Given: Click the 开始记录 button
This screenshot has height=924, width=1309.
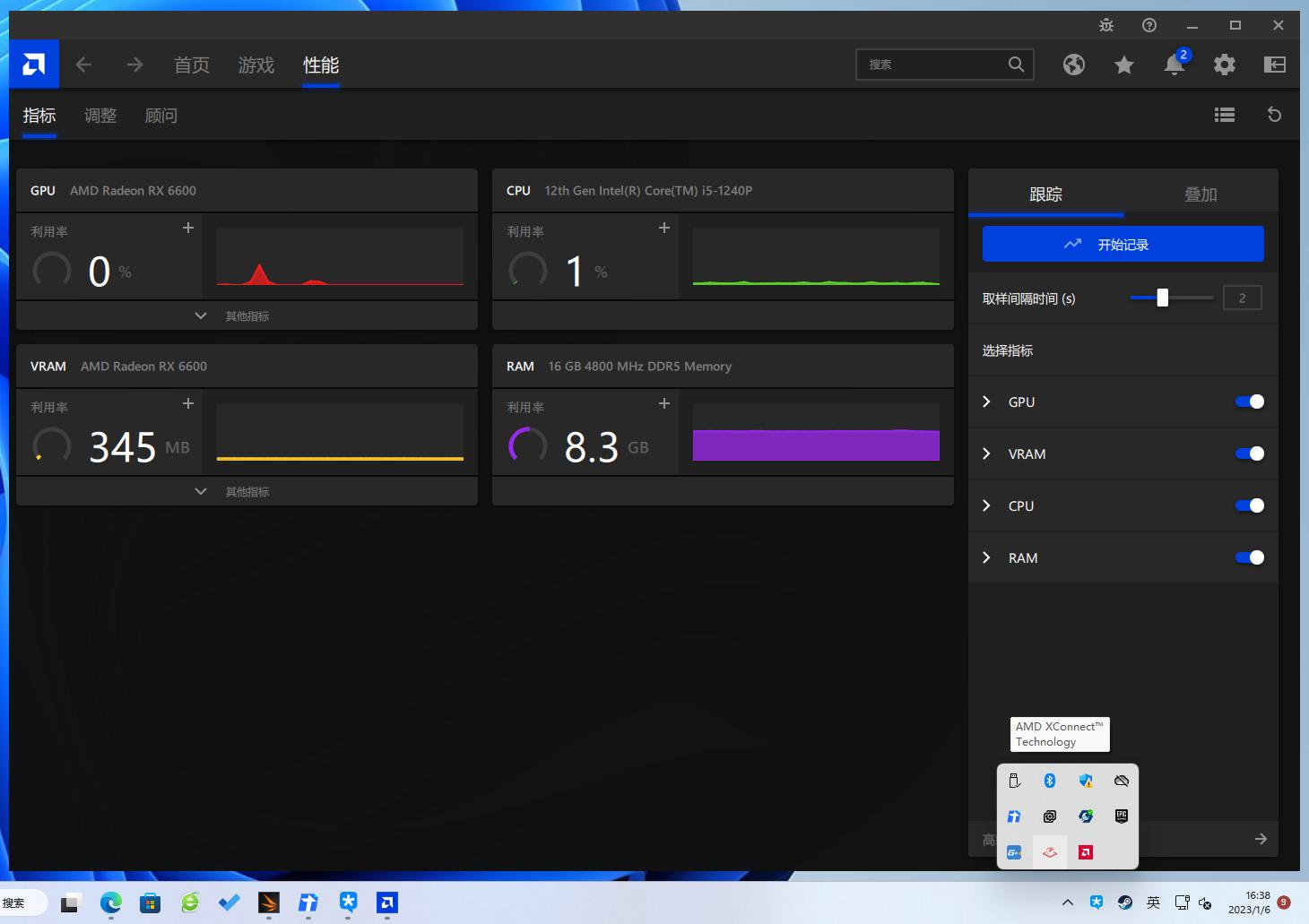Looking at the screenshot, I should 1123,244.
